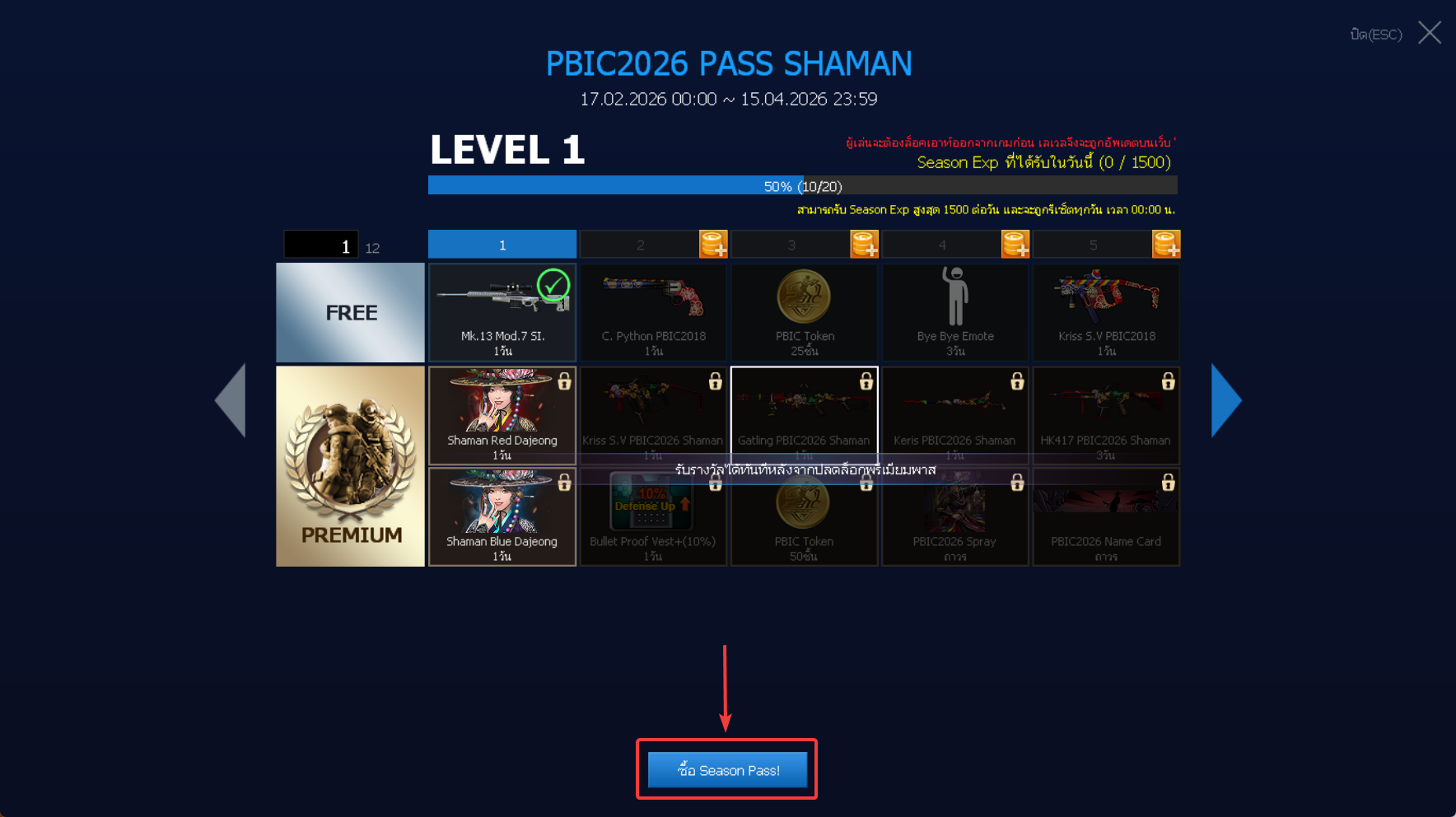Click the coin purchase icon on level 3

864,245
